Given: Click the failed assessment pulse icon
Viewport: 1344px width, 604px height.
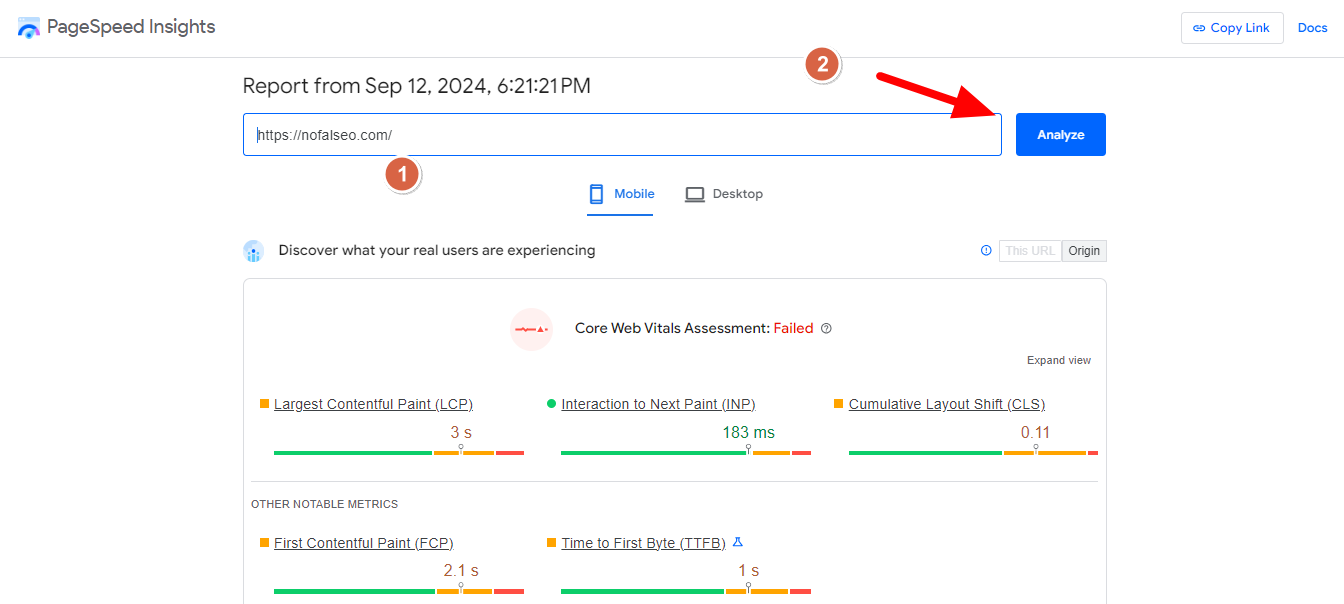Looking at the screenshot, I should click(x=531, y=329).
